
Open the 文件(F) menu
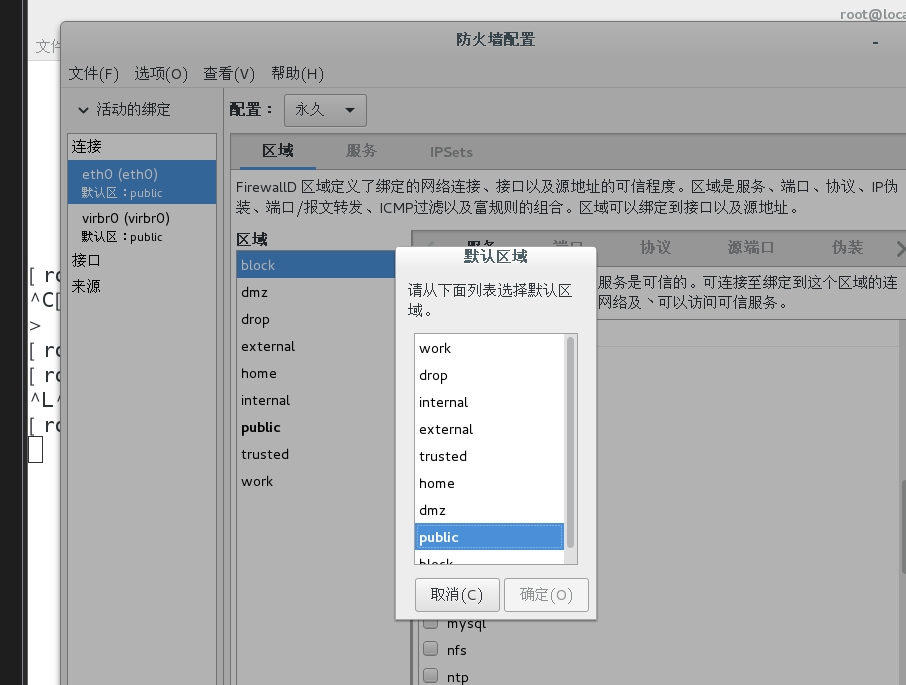(94, 74)
